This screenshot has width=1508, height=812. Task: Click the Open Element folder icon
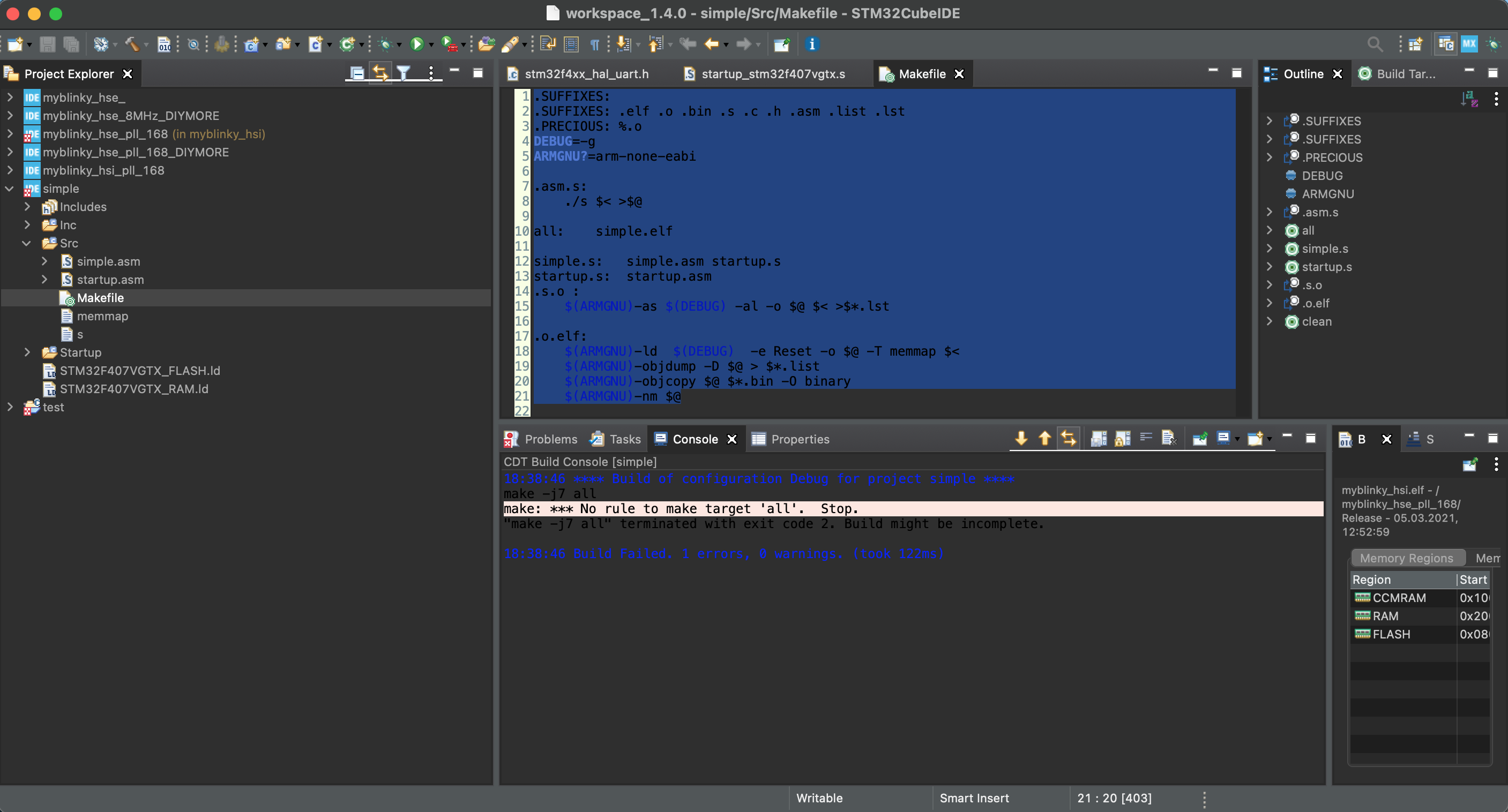click(486, 44)
